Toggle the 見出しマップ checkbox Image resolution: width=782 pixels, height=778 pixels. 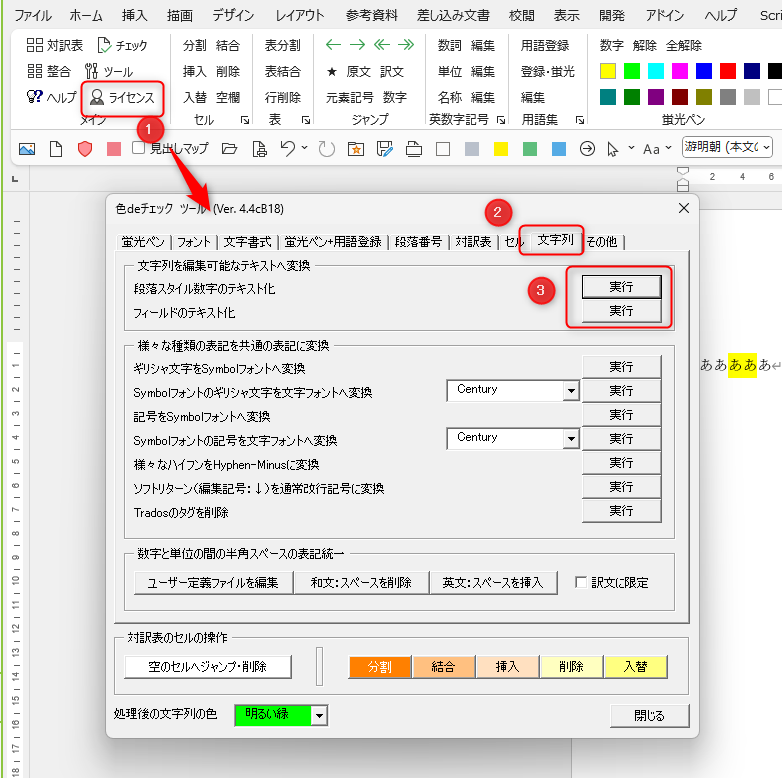click(x=140, y=149)
